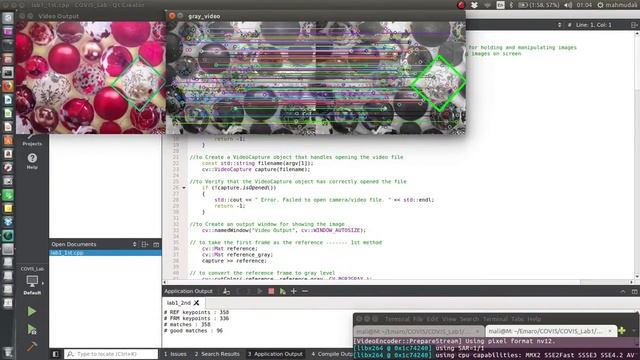Click the Video Output color image

click(91, 78)
